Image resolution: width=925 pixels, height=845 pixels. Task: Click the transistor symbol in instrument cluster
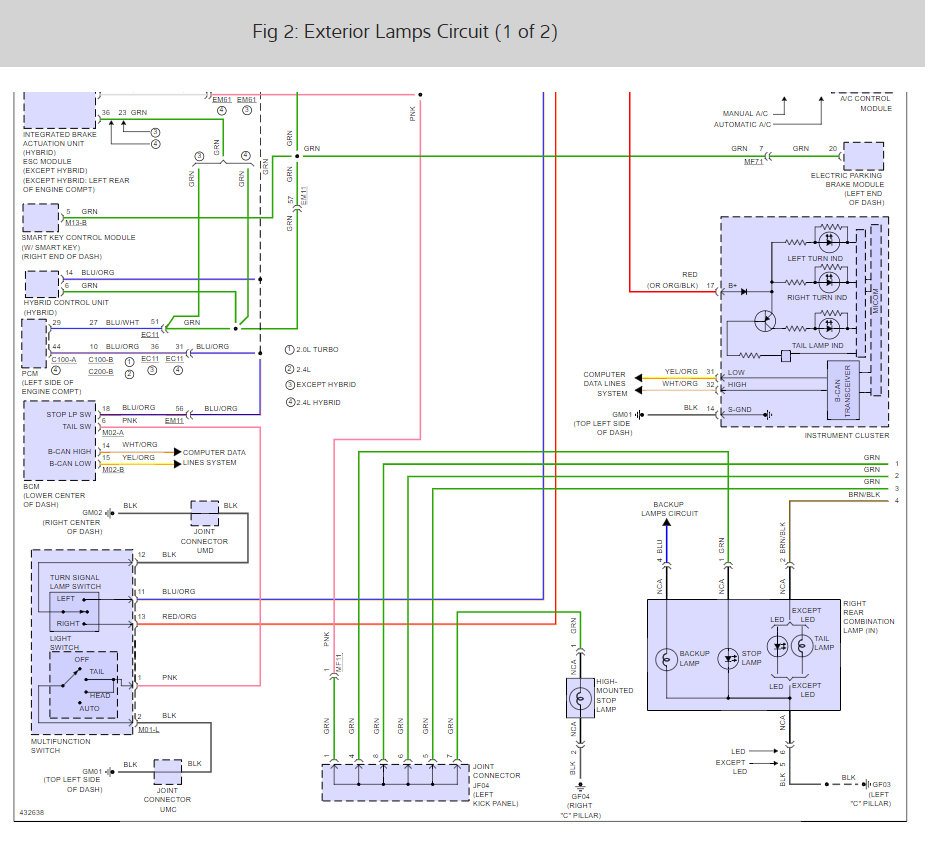765,321
